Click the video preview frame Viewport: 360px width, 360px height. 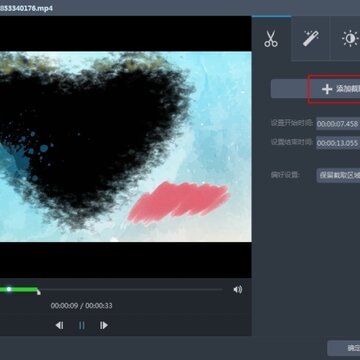[126, 147]
